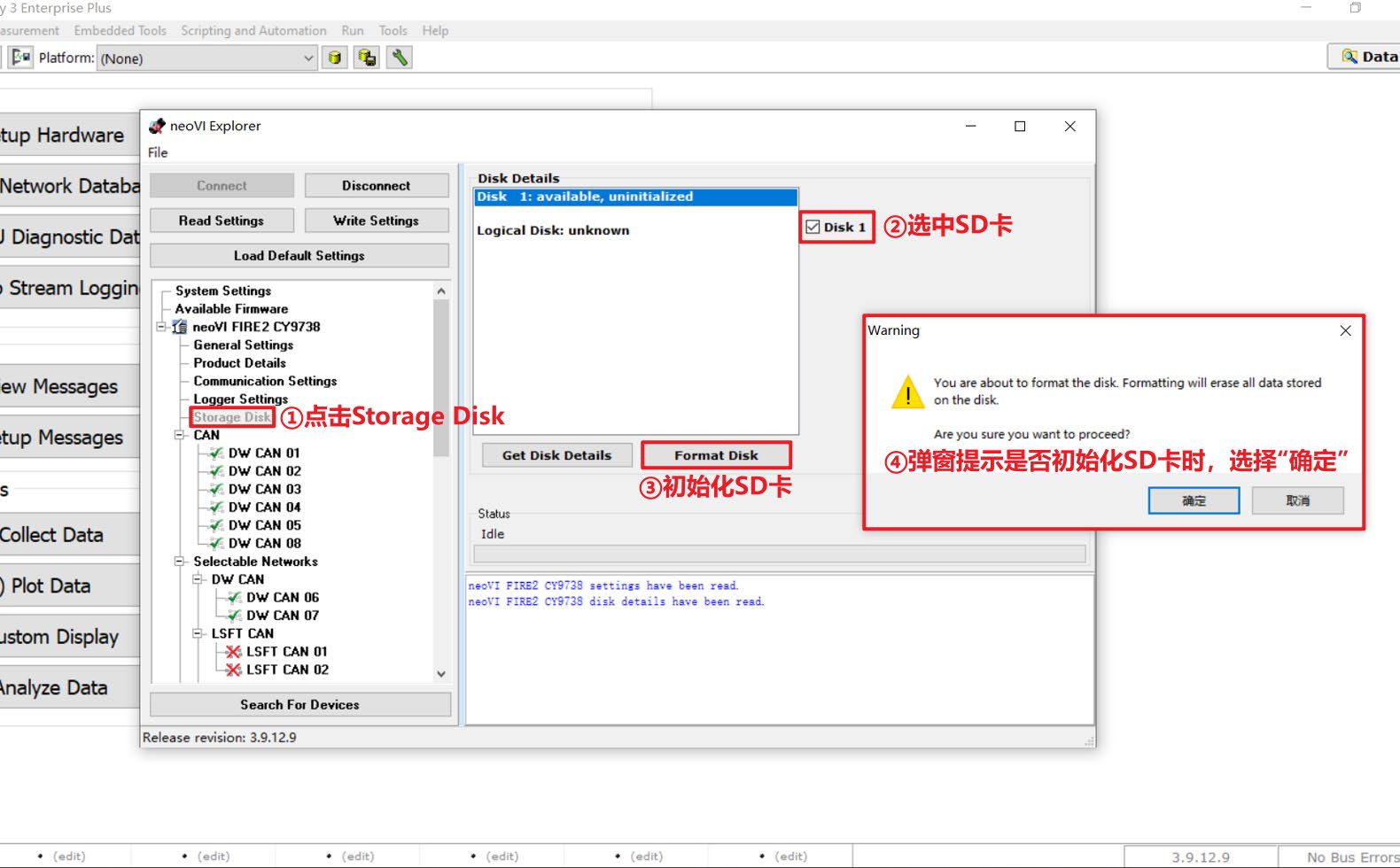Click the green check icon of DW CAN 02
1400x868 pixels.
216,471
